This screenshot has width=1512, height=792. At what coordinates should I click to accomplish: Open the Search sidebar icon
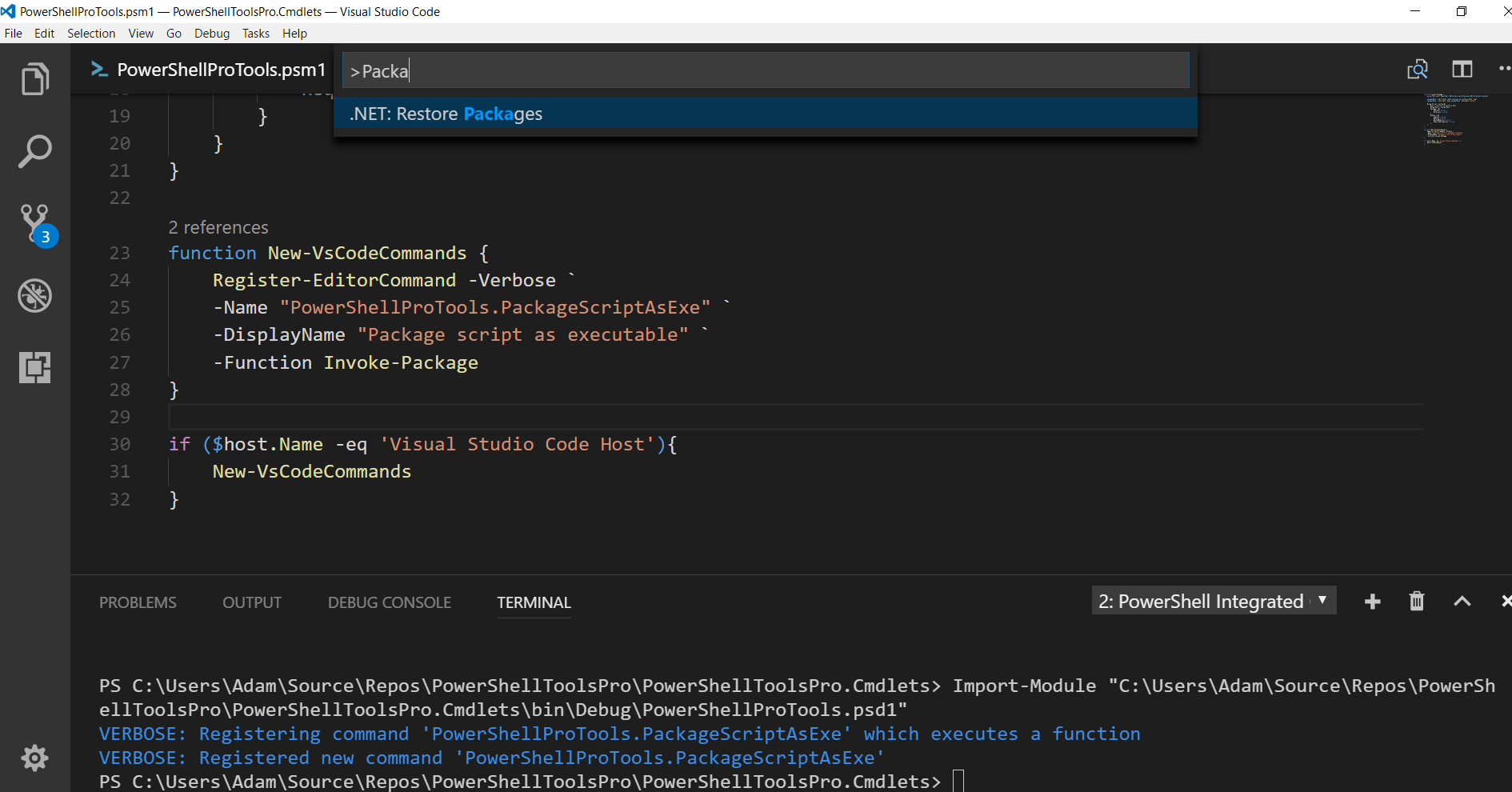pos(34,150)
